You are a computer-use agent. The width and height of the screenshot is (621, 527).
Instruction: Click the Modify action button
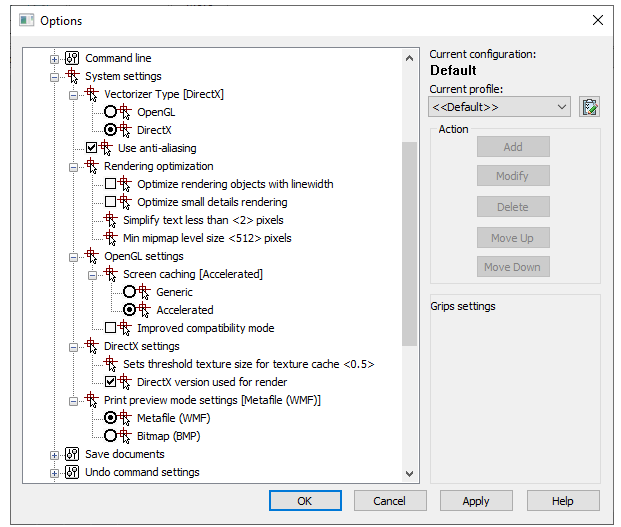tap(513, 176)
